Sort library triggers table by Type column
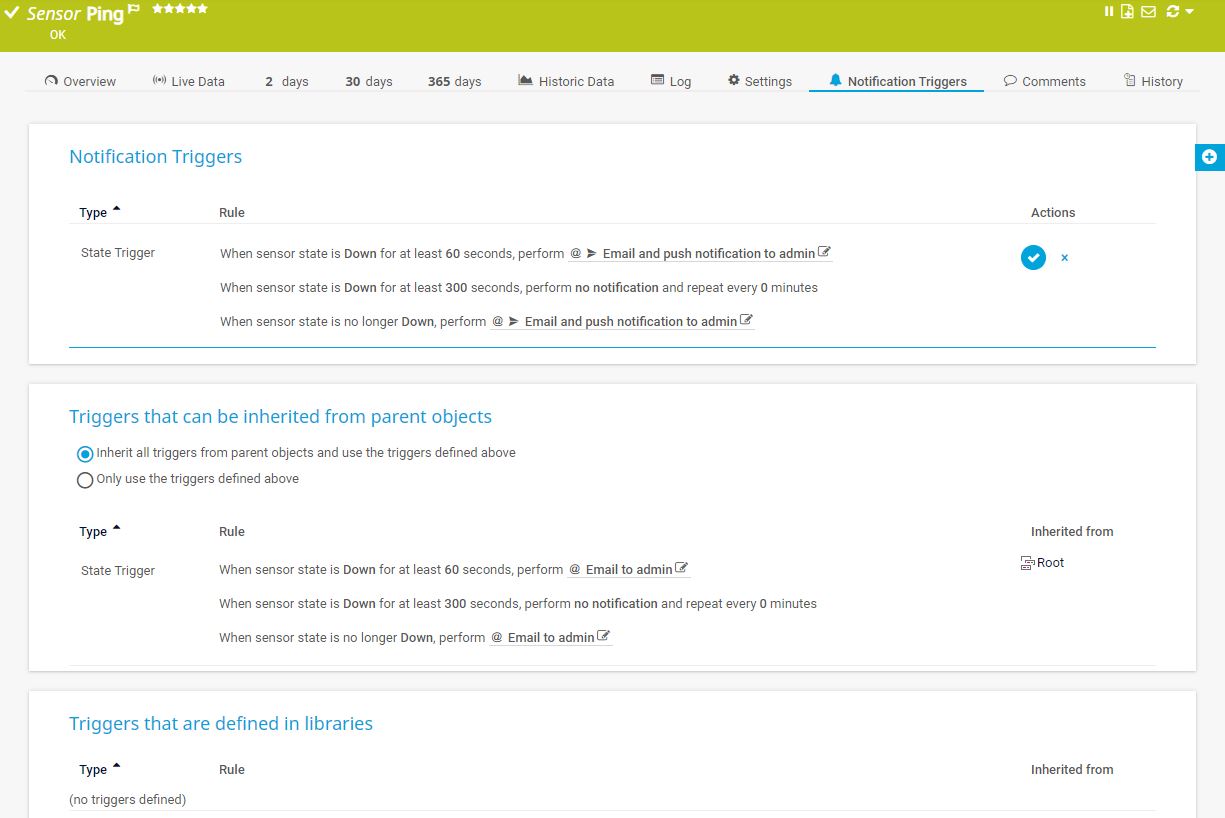This screenshot has height=818, width=1225. [x=93, y=770]
